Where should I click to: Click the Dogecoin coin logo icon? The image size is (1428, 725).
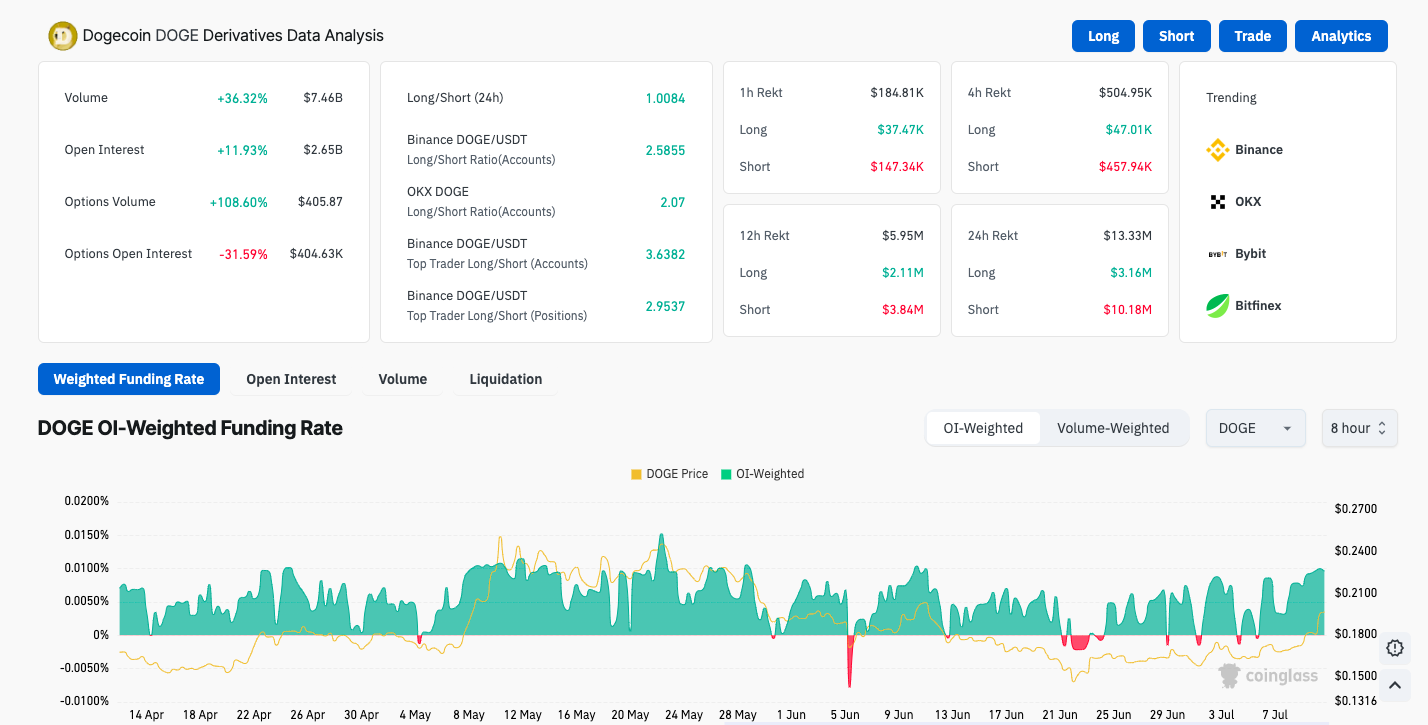click(63, 36)
